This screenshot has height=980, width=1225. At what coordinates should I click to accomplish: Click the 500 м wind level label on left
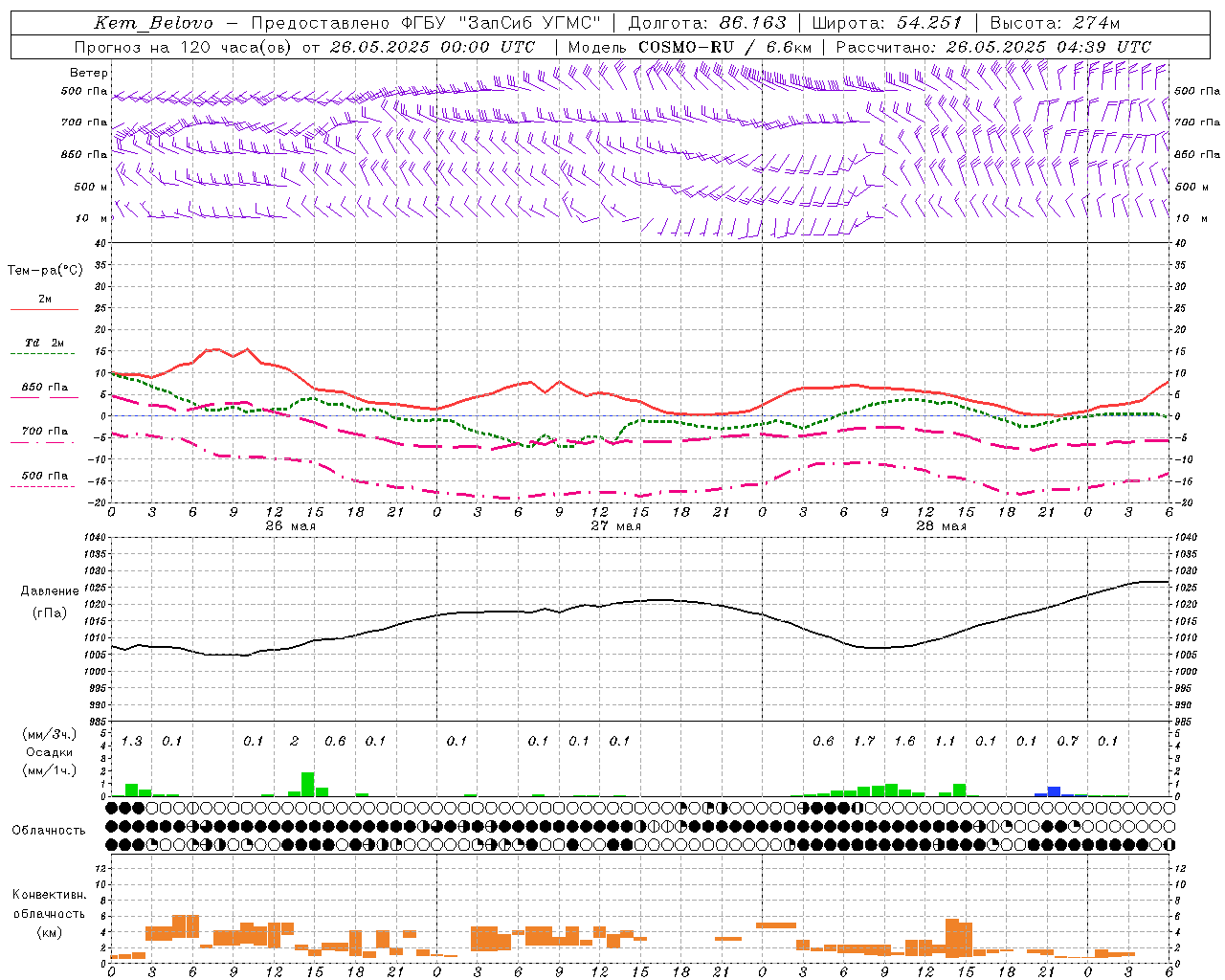(x=91, y=187)
